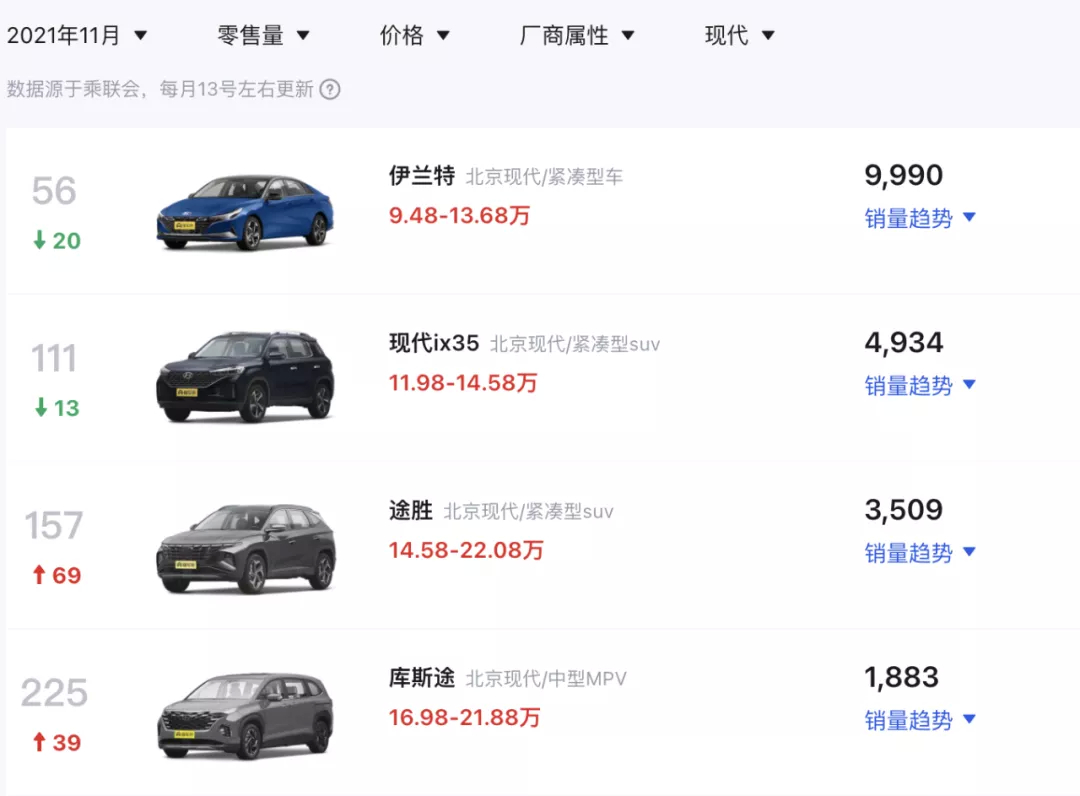Screen dimensions: 1080x796
Task: Open the 厂商属性 filter dropdown
Action: [x=578, y=34]
